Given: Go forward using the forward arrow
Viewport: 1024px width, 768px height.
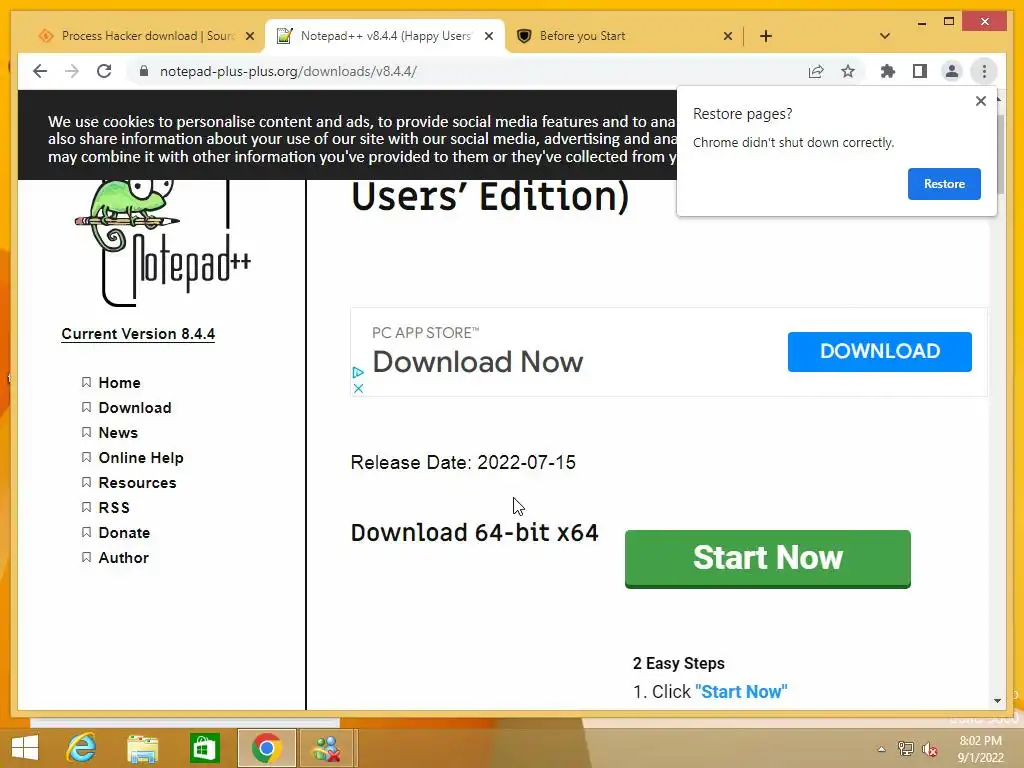Looking at the screenshot, I should pyautogui.click(x=72, y=71).
